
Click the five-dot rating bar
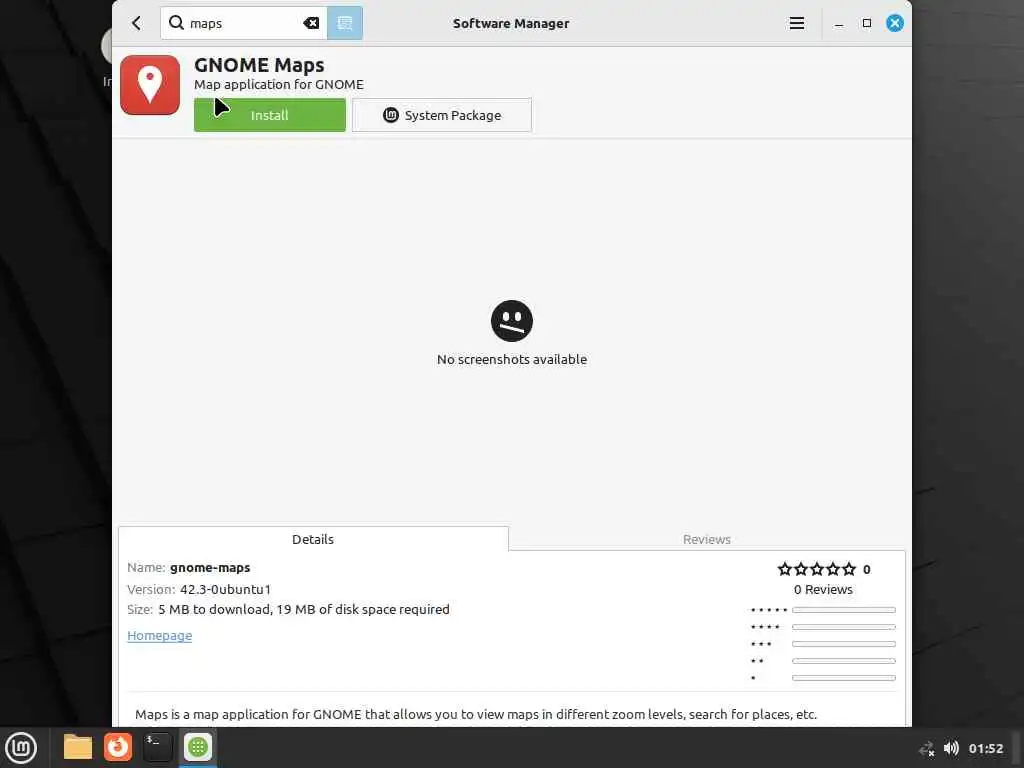[x=844, y=610]
